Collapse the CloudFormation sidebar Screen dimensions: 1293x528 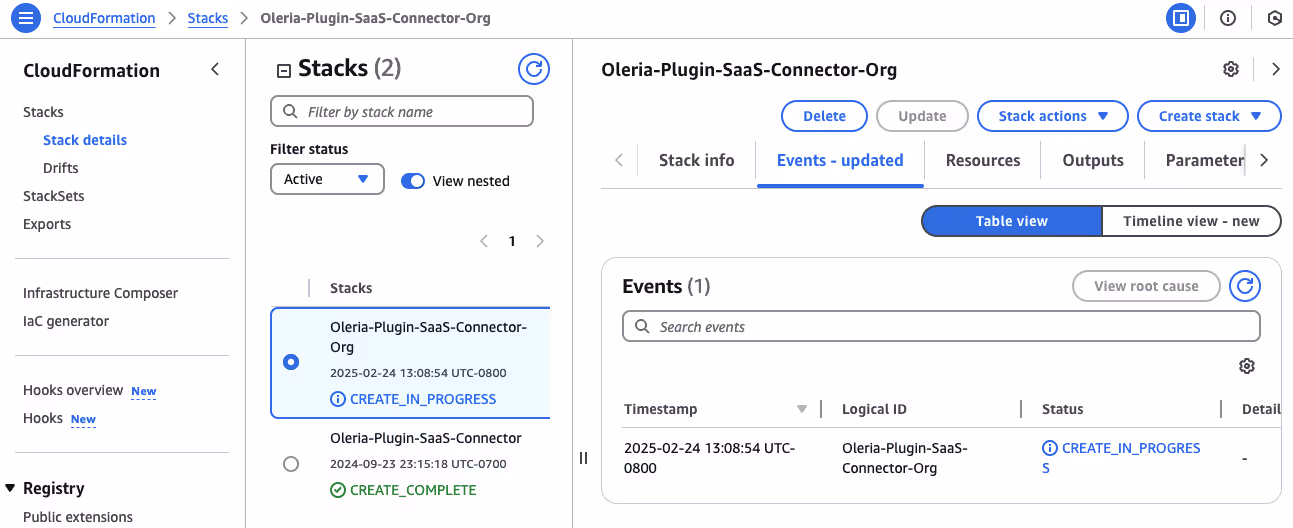(215, 70)
